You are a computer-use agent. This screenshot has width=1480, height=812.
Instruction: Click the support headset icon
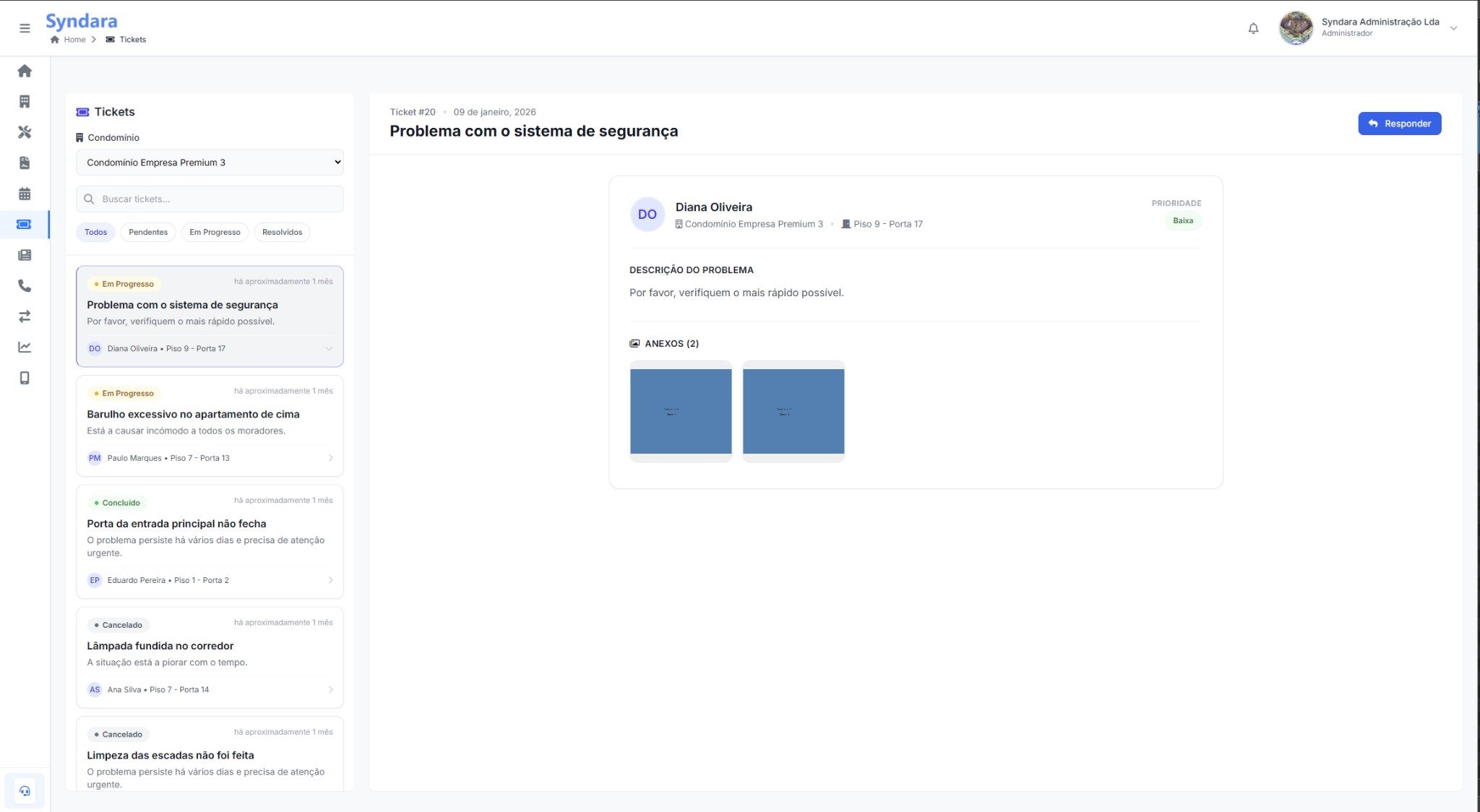(x=25, y=791)
